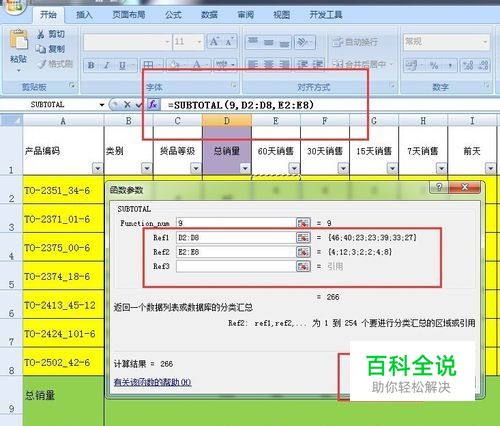Click the align right icon
This screenshot has height=426, width=500.
[284, 64]
